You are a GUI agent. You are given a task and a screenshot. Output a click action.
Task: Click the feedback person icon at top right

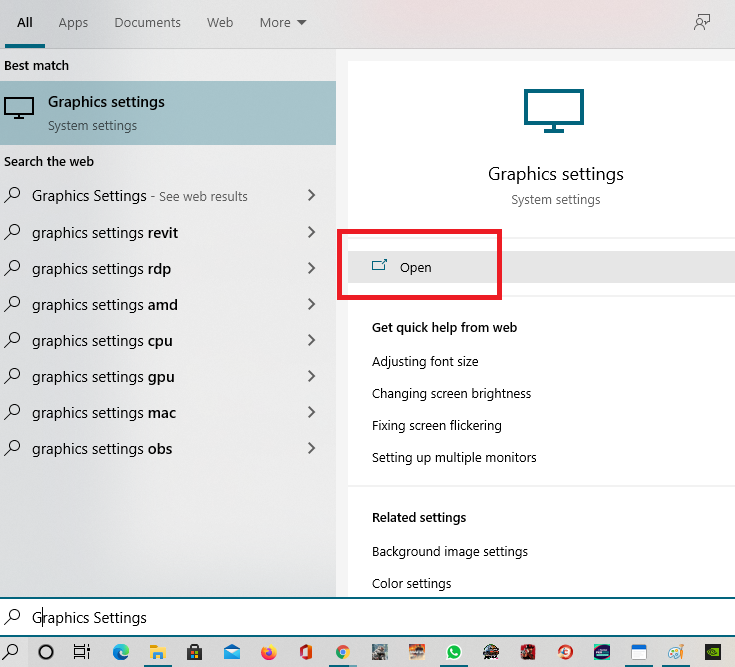[702, 22]
